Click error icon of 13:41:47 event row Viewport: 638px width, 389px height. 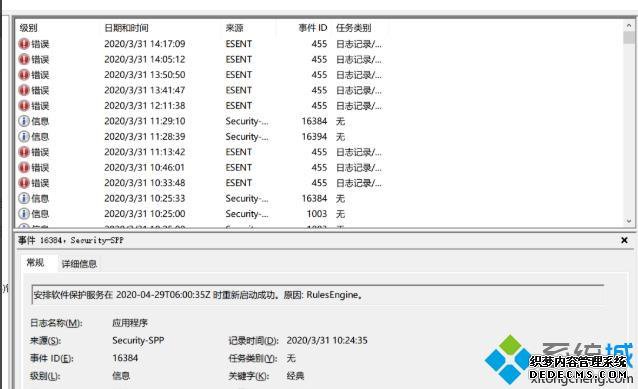(24, 90)
